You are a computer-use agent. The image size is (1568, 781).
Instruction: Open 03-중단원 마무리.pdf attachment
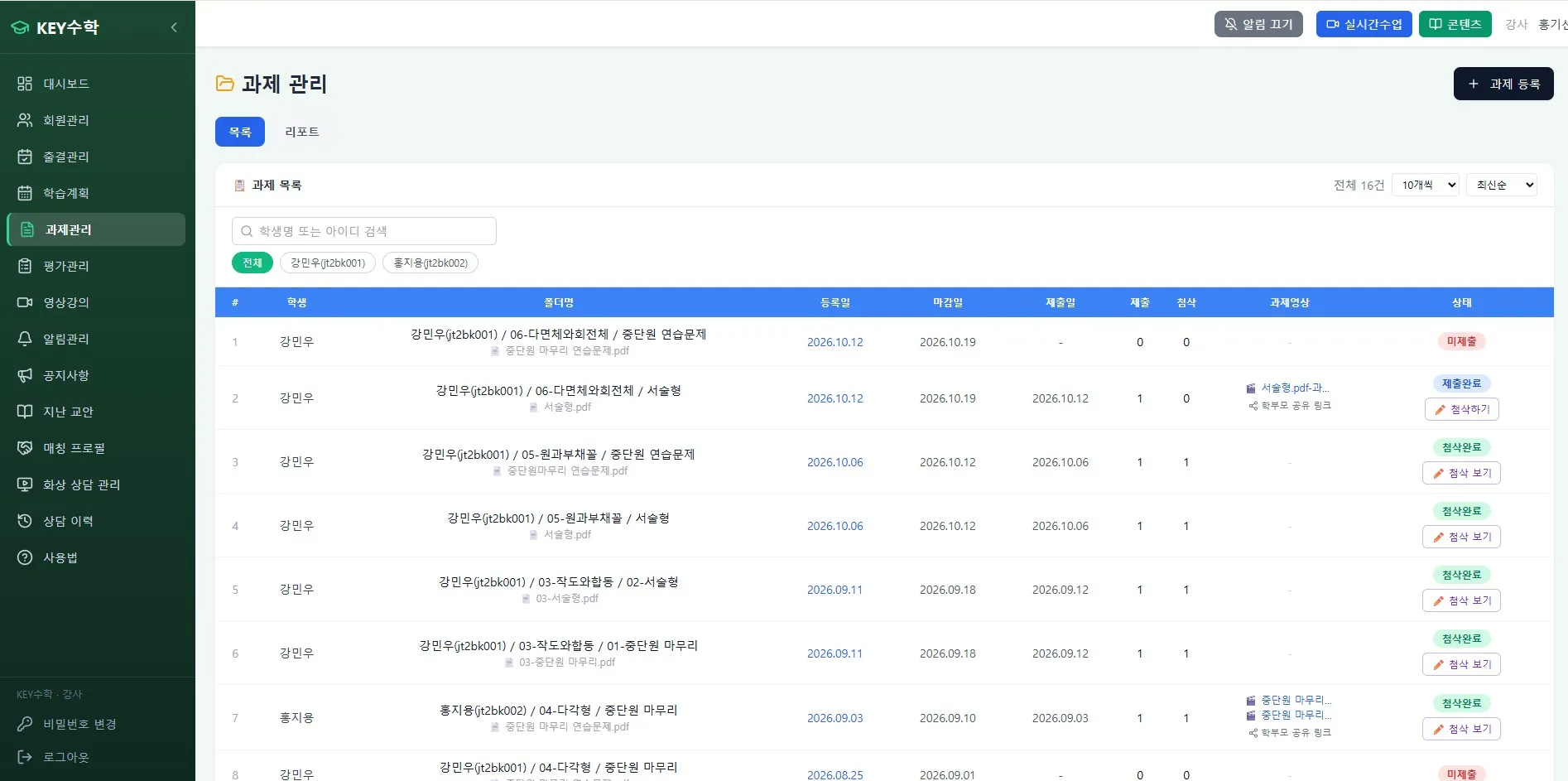(x=560, y=662)
